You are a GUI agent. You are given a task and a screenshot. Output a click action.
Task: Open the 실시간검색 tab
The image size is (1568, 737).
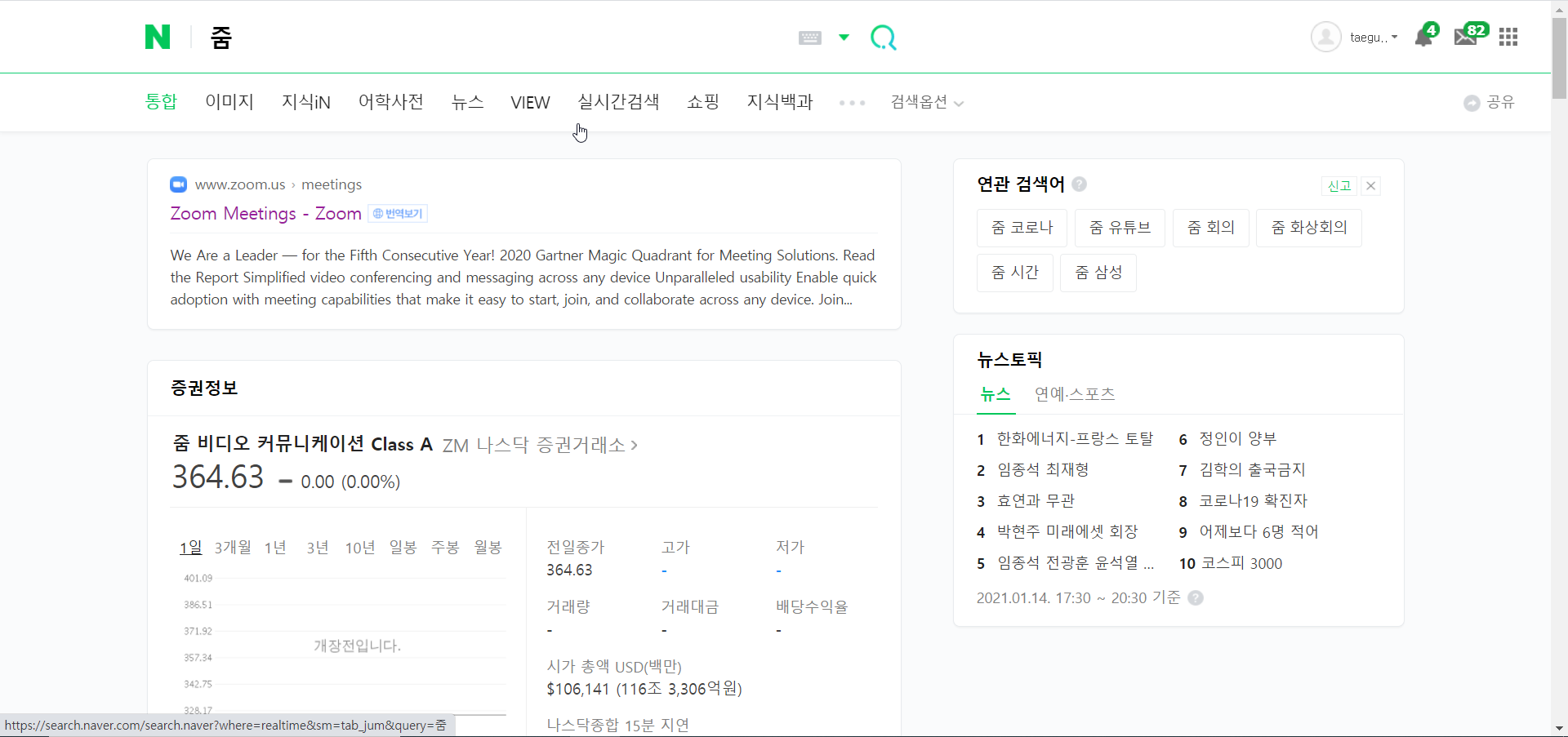(618, 101)
